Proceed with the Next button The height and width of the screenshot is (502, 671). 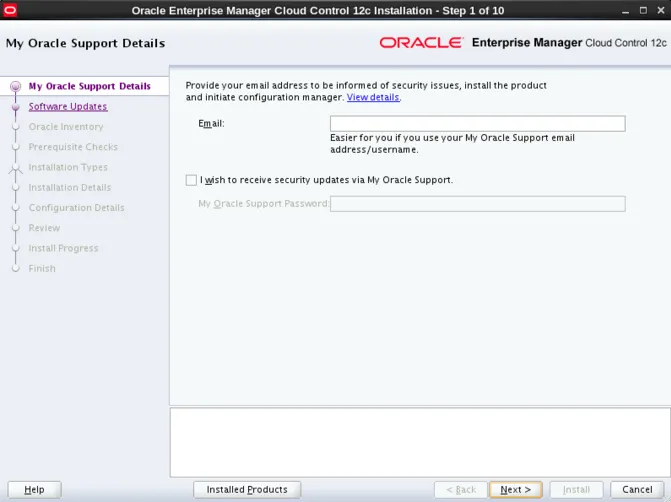pos(516,490)
